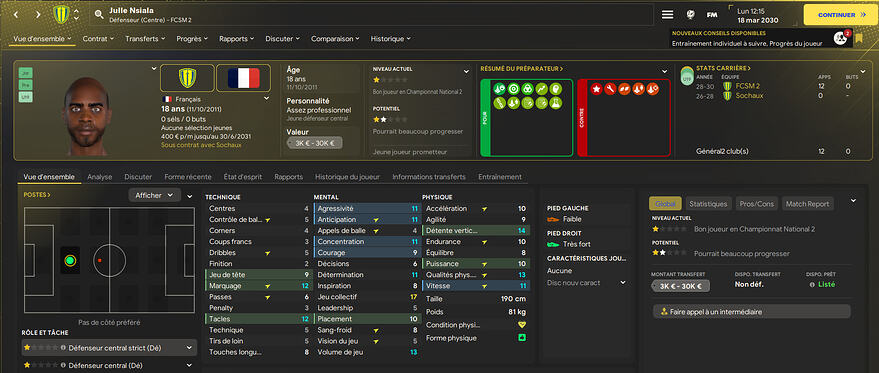Viewport: 879px width, 373px height.
Task: Open the Contrat menu
Action: (98, 39)
